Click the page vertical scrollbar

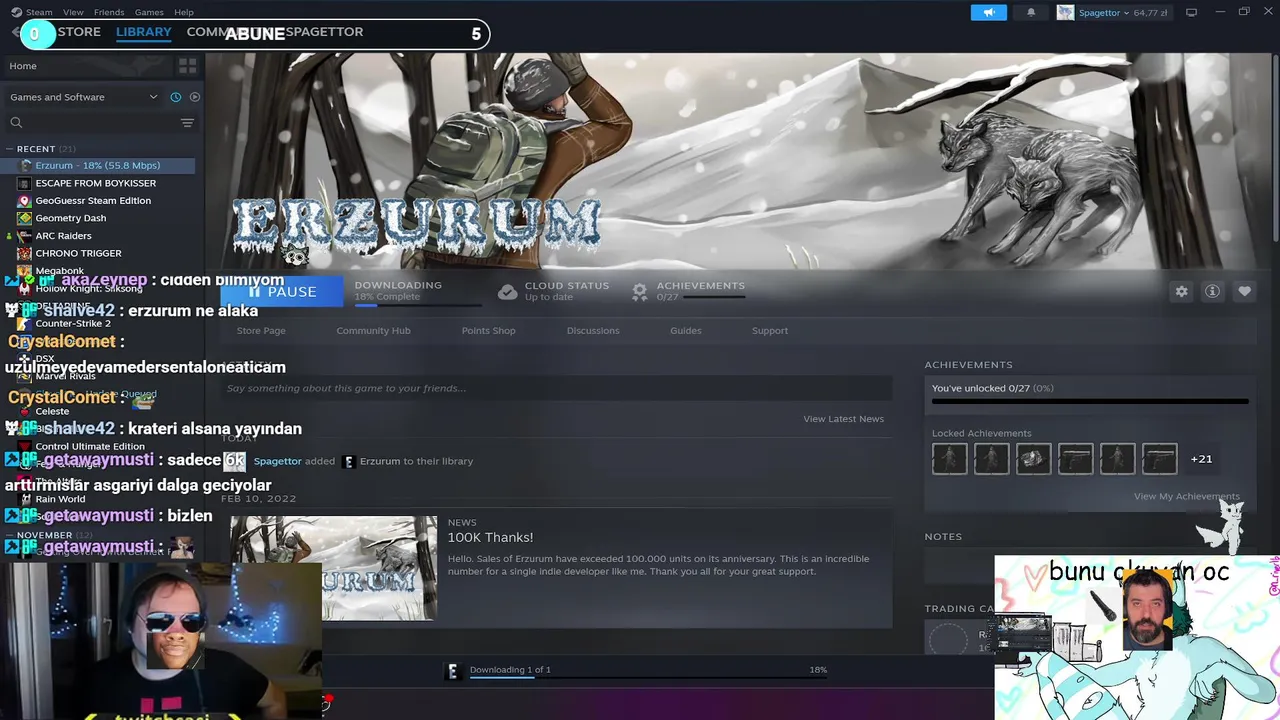tap(1275, 150)
